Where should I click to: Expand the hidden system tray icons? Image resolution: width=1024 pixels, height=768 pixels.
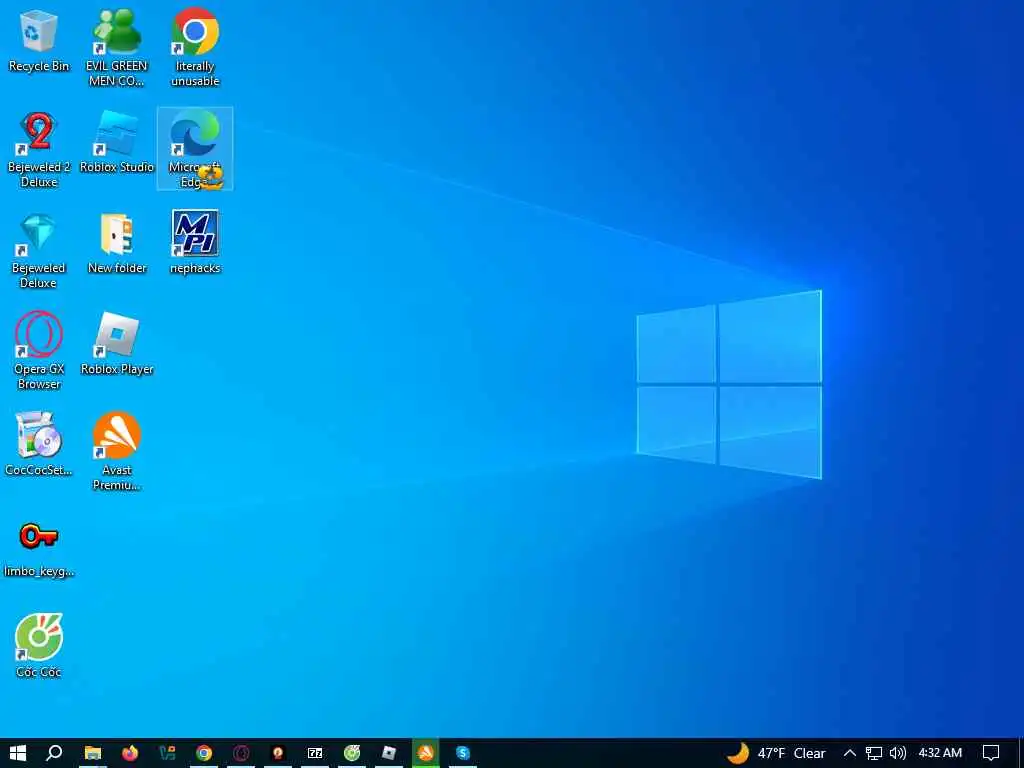(850, 753)
